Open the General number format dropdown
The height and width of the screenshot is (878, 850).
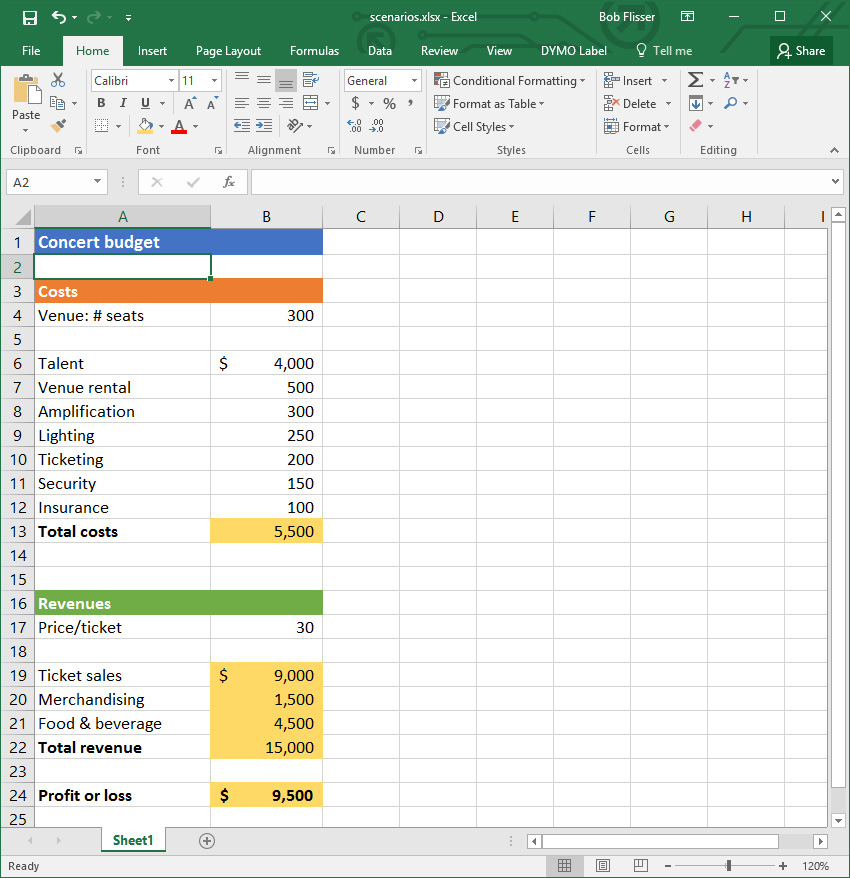[414, 81]
